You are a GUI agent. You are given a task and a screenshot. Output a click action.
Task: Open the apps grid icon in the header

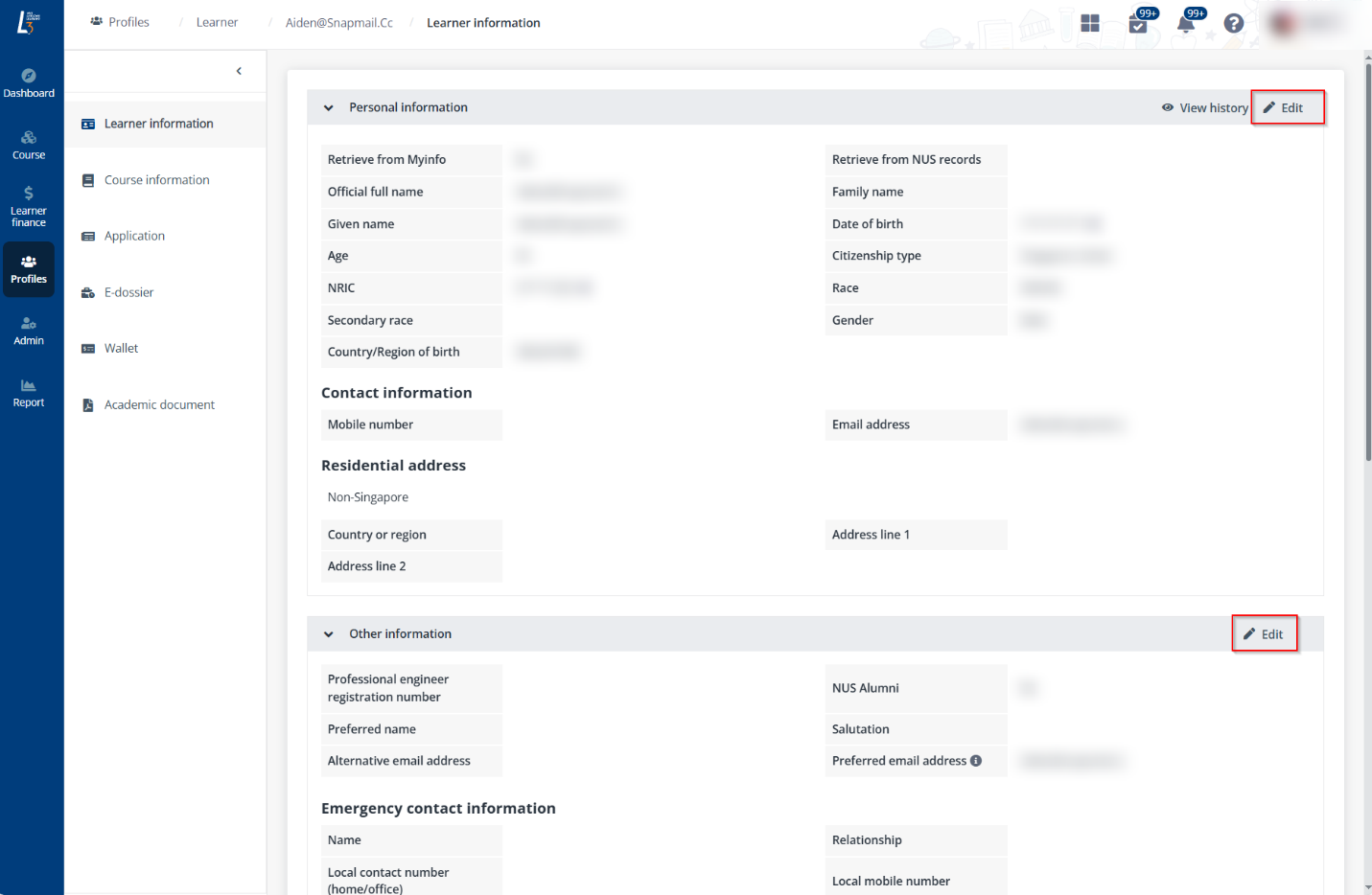1090,22
